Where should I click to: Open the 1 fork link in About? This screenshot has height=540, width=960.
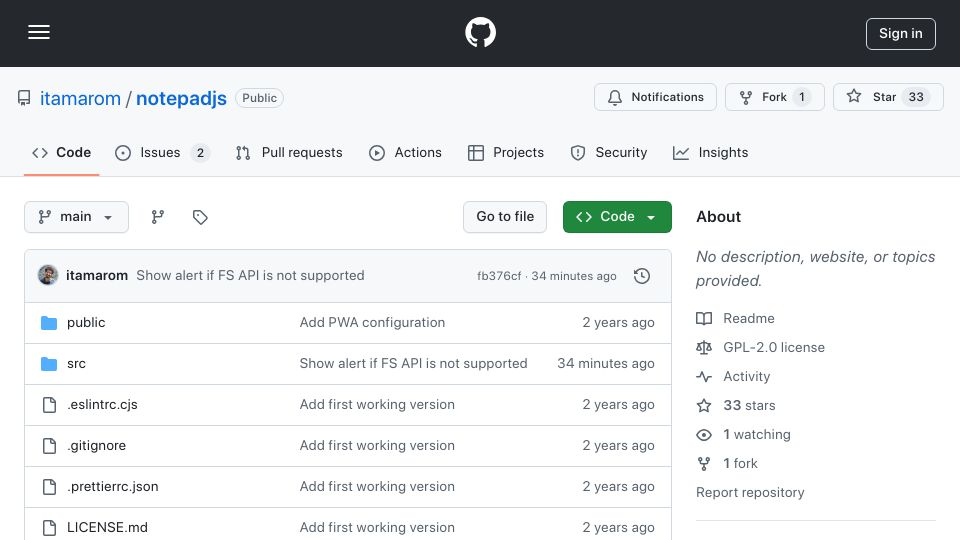coord(740,463)
